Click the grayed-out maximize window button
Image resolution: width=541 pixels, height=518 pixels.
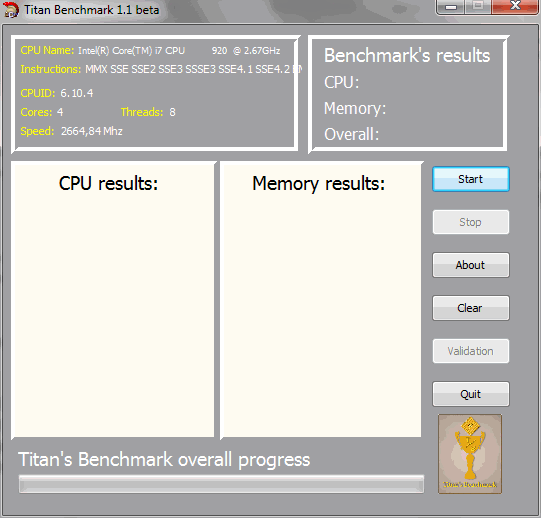[478, 6]
